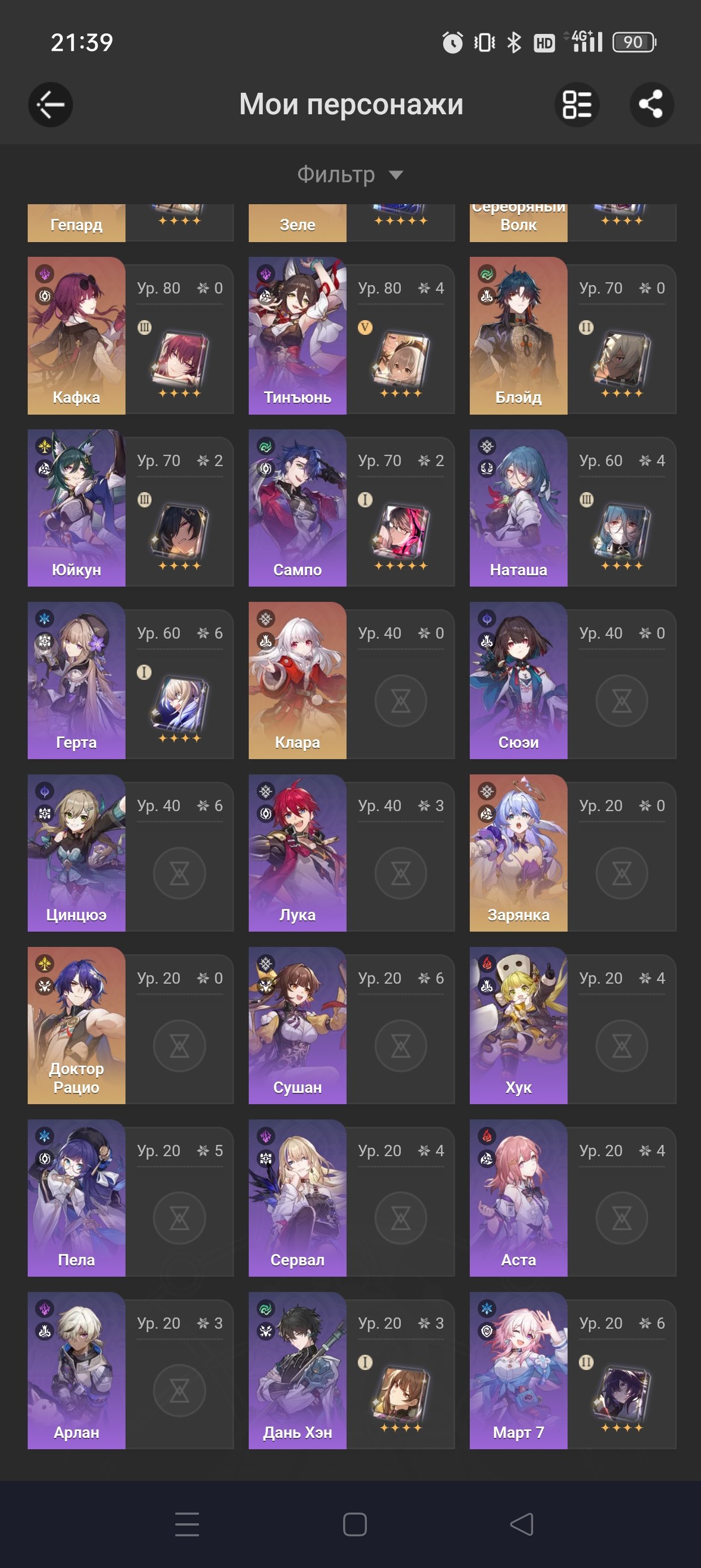
Task: Open Кафка character card
Action: [x=131, y=335]
